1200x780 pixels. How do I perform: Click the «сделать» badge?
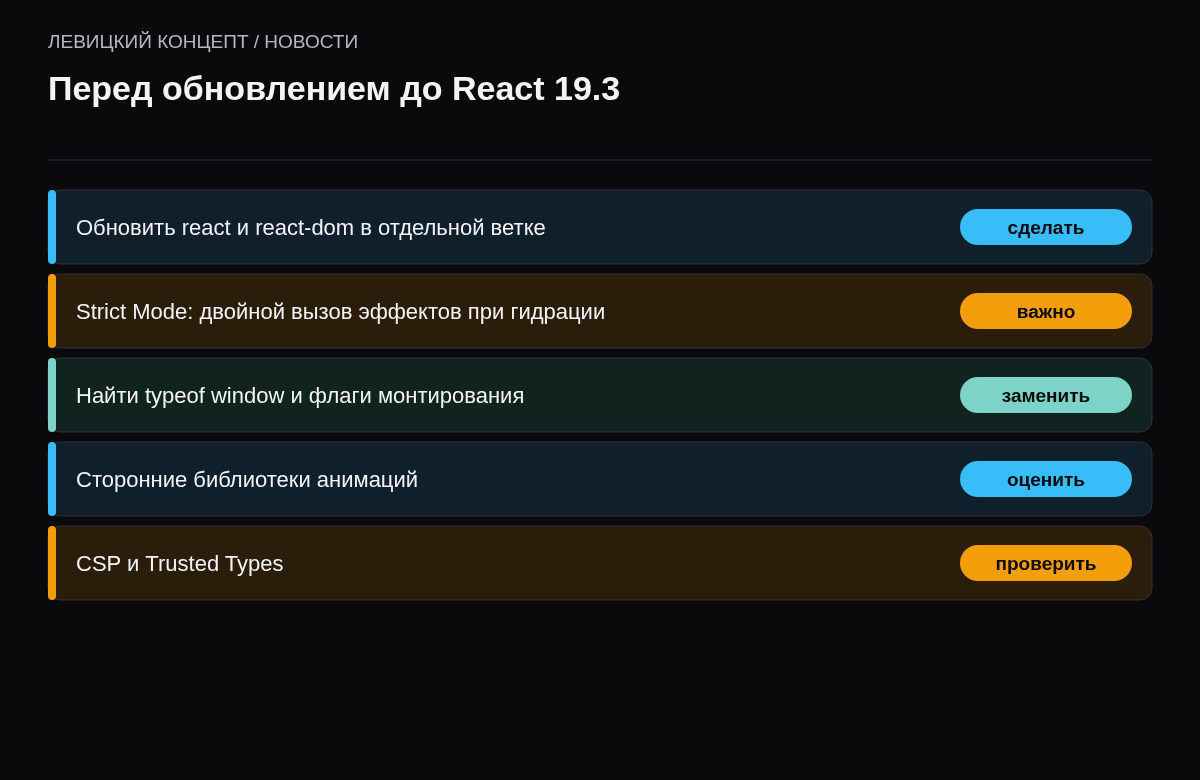1046,227
